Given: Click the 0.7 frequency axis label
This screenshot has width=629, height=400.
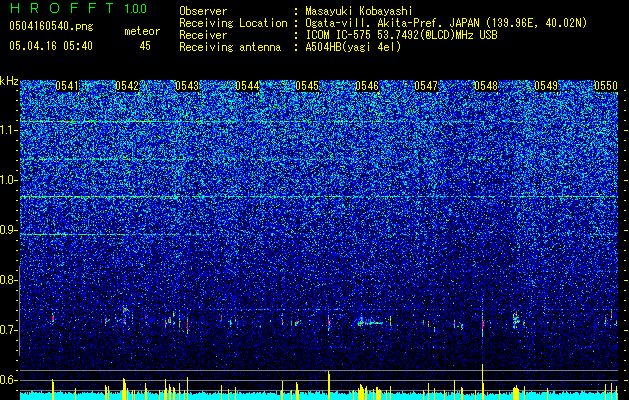Looking at the screenshot, I should [x=9, y=330].
